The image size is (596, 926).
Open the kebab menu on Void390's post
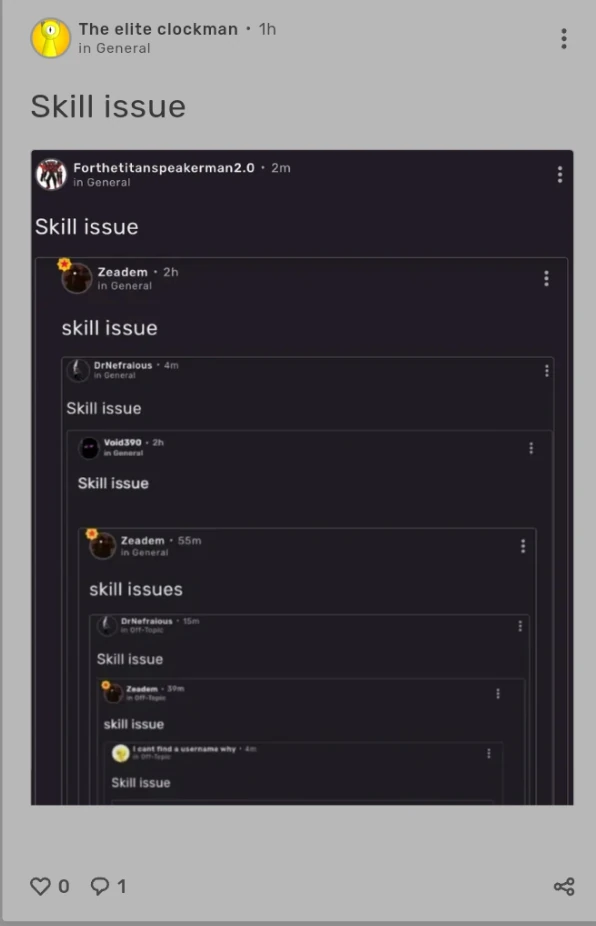click(531, 448)
